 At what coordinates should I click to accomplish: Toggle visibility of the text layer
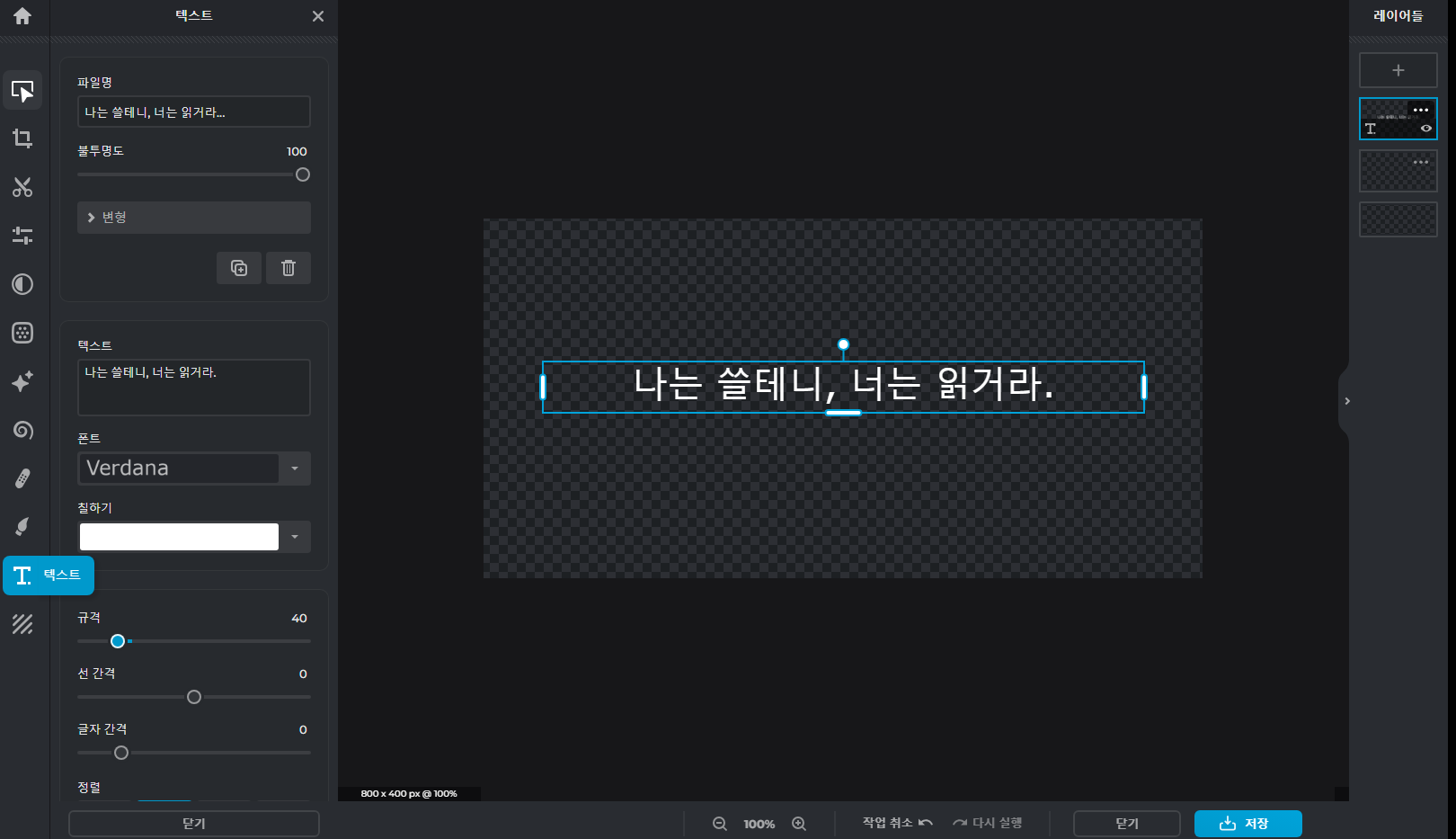pyautogui.click(x=1426, y=129)
